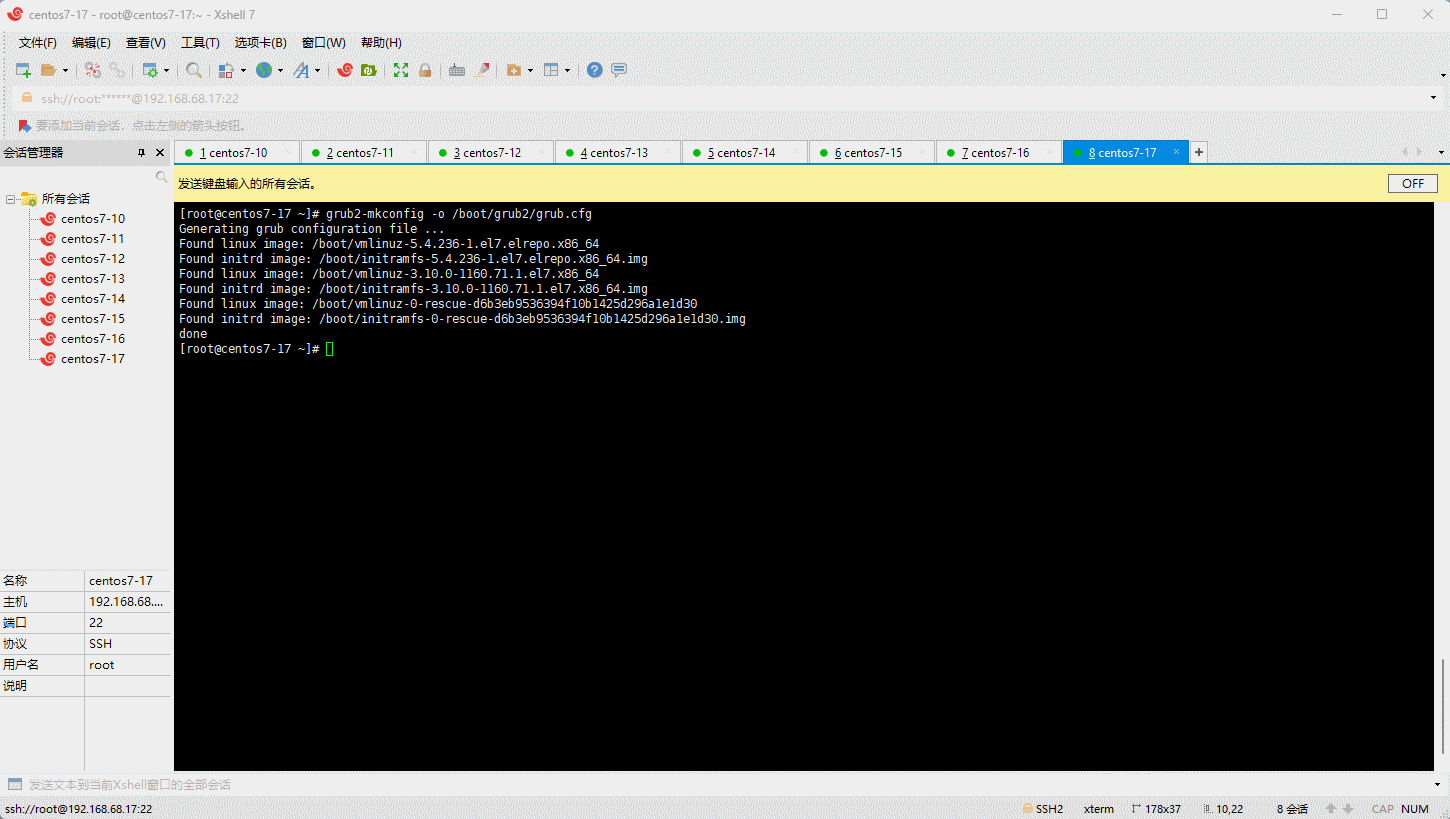This screenshot has height=819, width=1450.
Task: Expand the new folder icon dropdown arrow
Action: pyautogui.click(x=530, y=70)
